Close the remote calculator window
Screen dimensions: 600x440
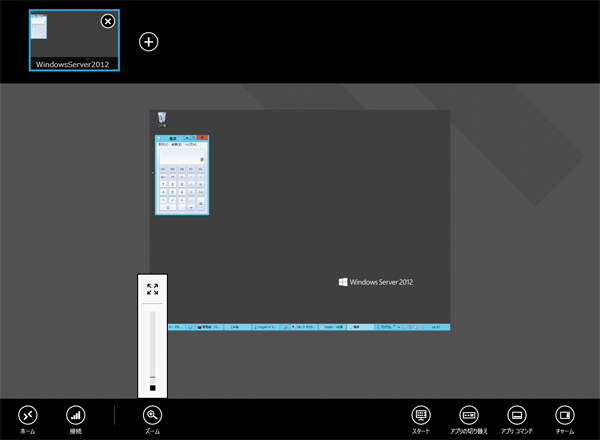(x=202, y=138)
